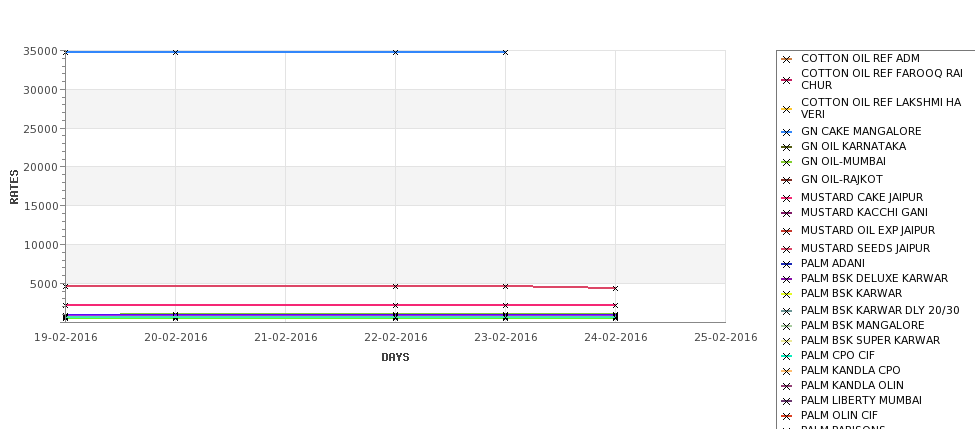This screenshot has height=429, width=975.
Task: Click the 35000 y-axis tick label
Action: tap(40, 51)
